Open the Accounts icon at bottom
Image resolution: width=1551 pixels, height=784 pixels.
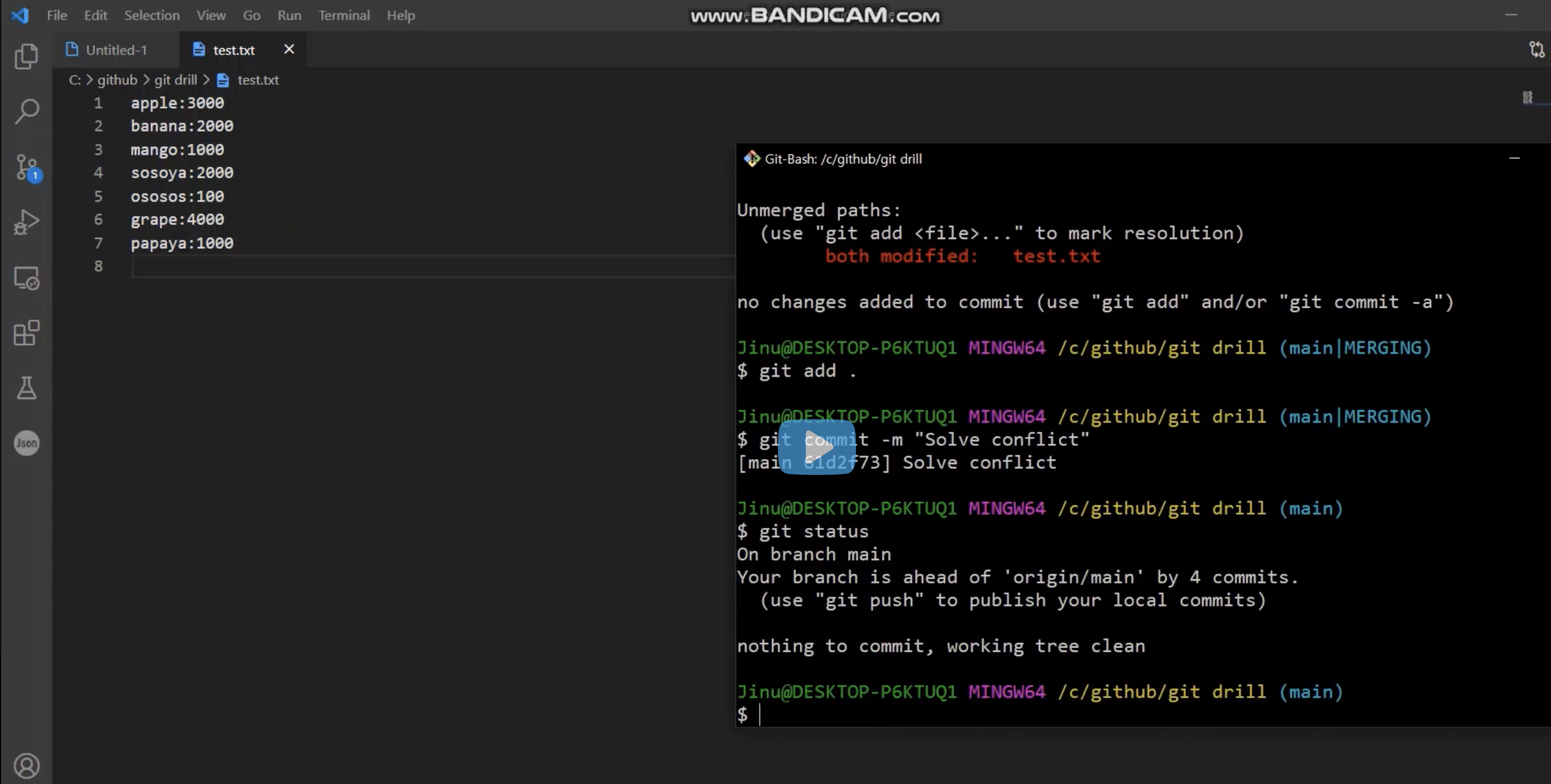26,766
